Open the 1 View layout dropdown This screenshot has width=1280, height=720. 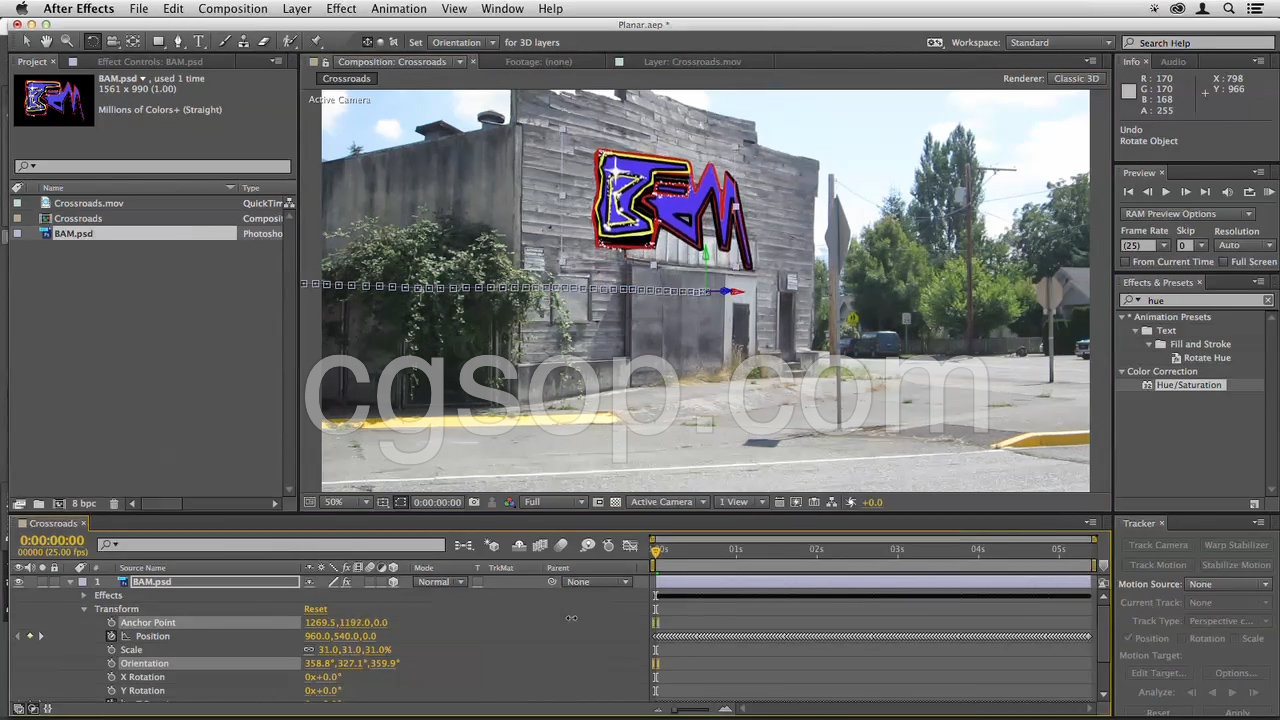point(742,502)
